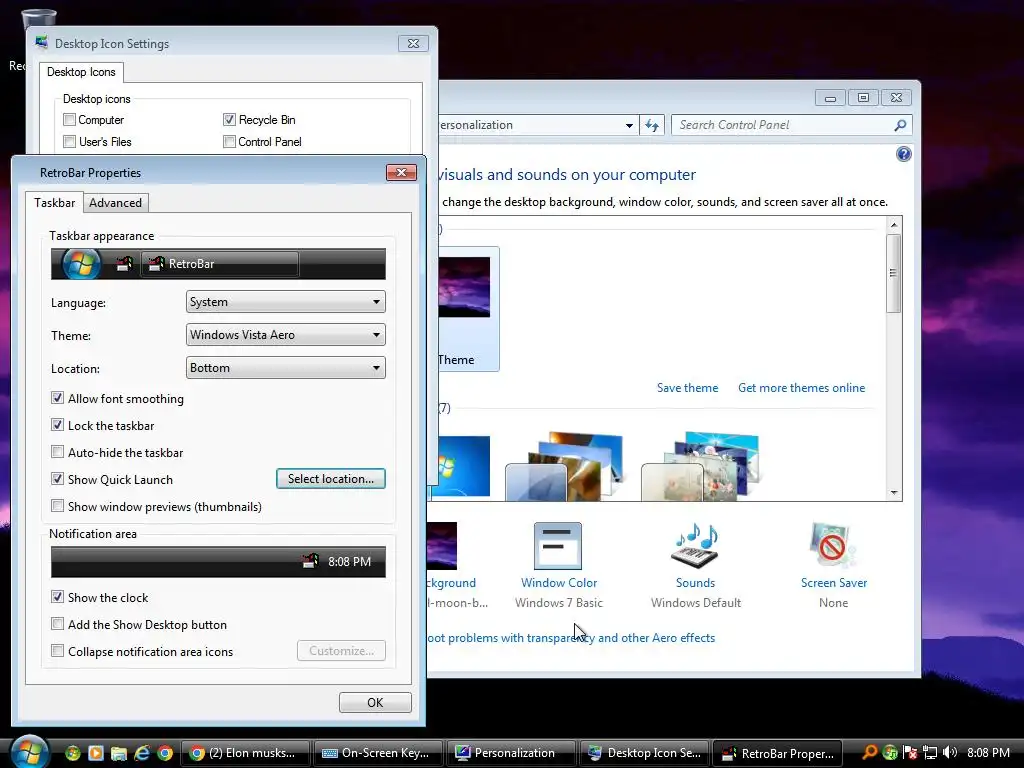Screen dimensions: 1024x768
Task: Click the RetroBar icon in notification area preview
Action: [310, 561]
